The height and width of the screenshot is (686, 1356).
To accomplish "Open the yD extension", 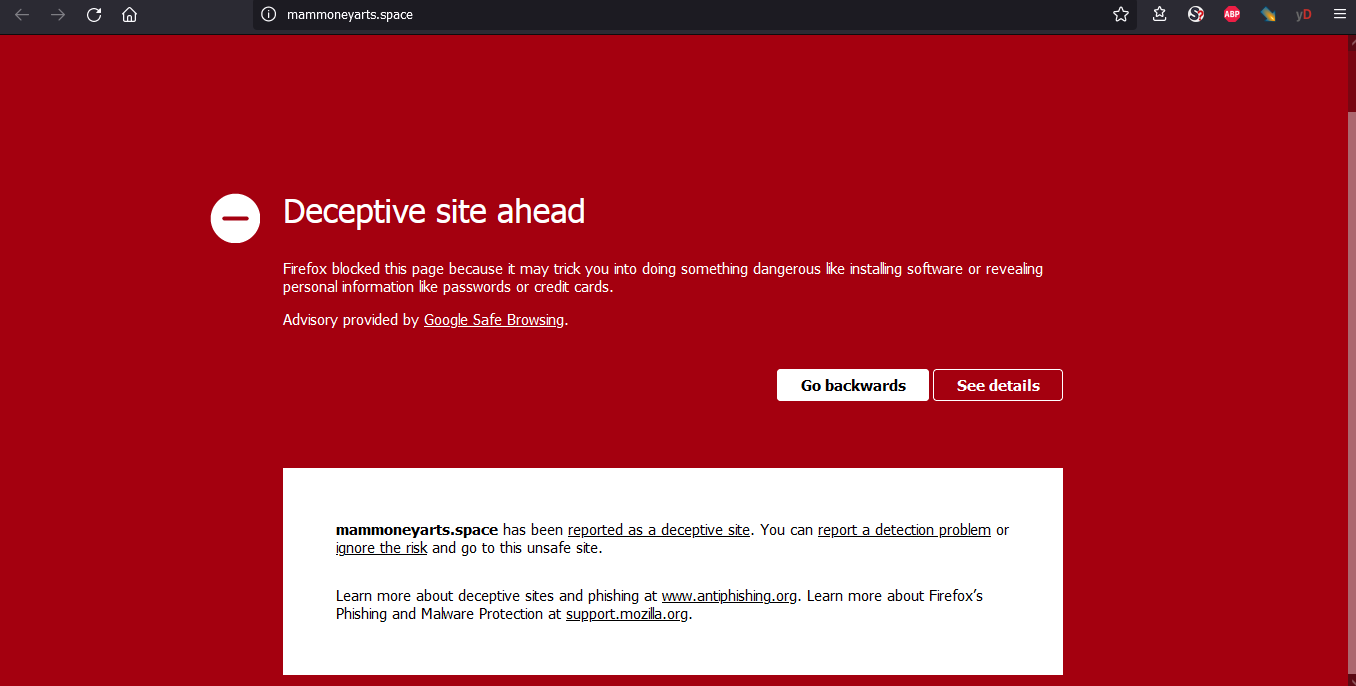I will click(x=1303, y=15).
